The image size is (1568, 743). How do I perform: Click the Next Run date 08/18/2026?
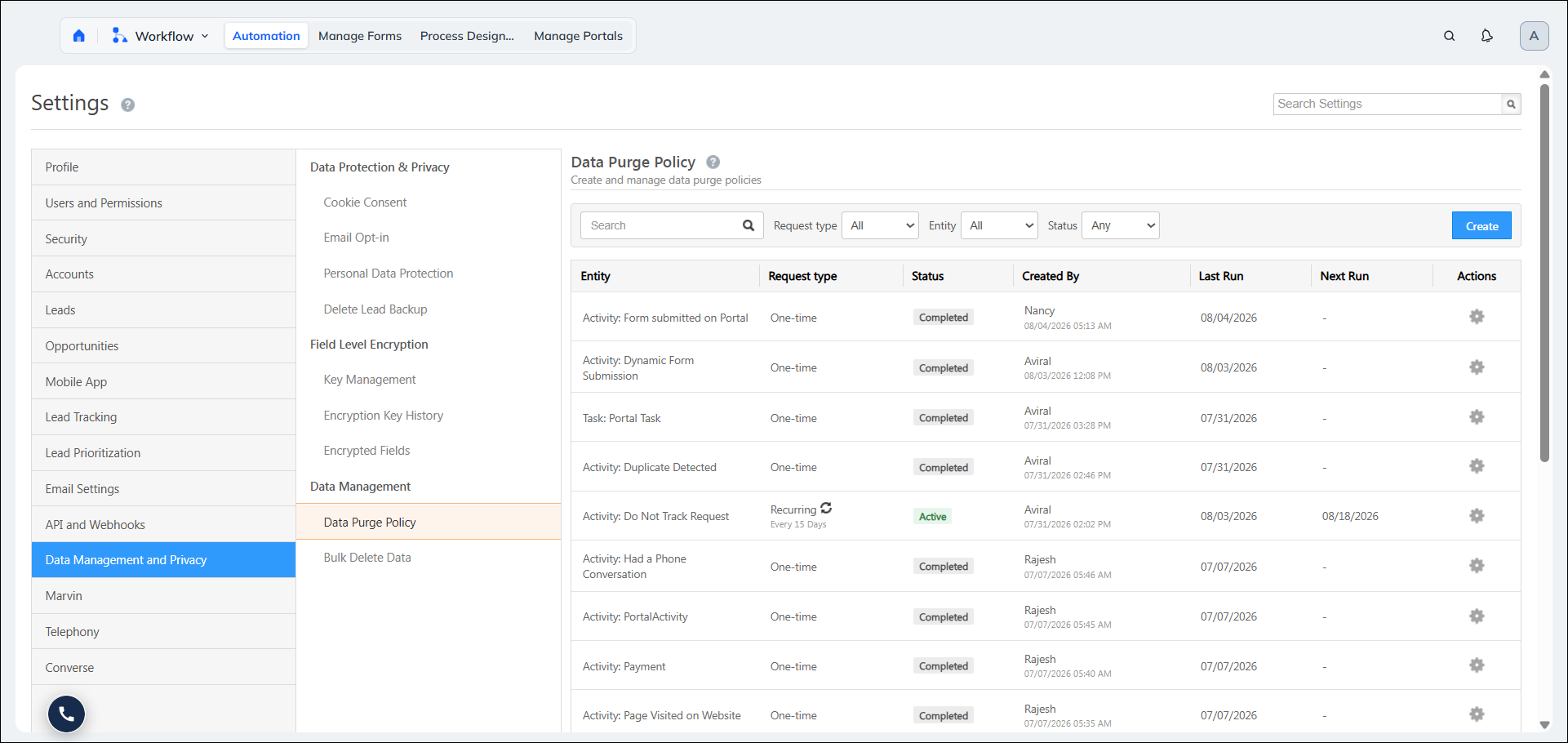(1350, 516)
